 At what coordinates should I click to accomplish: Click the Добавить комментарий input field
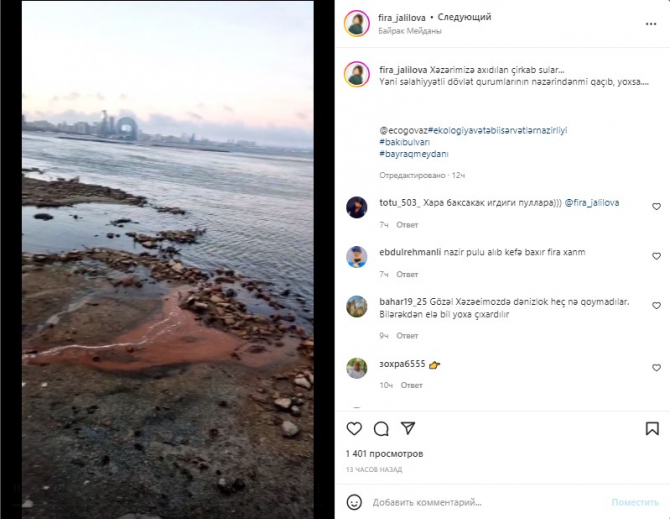(x=427, y=502)
